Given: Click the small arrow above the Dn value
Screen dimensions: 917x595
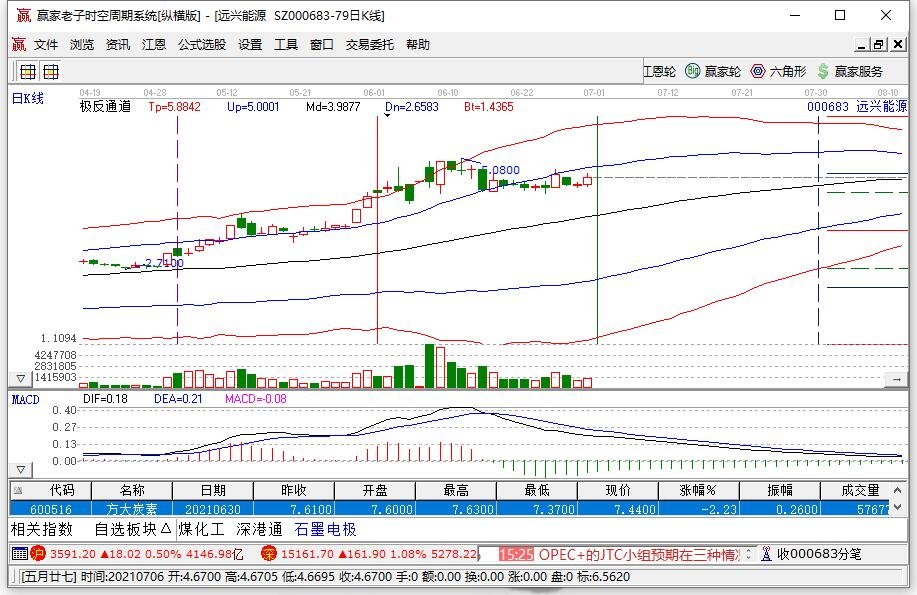Looking at the screenshot, I should click(x=387, y=115).
